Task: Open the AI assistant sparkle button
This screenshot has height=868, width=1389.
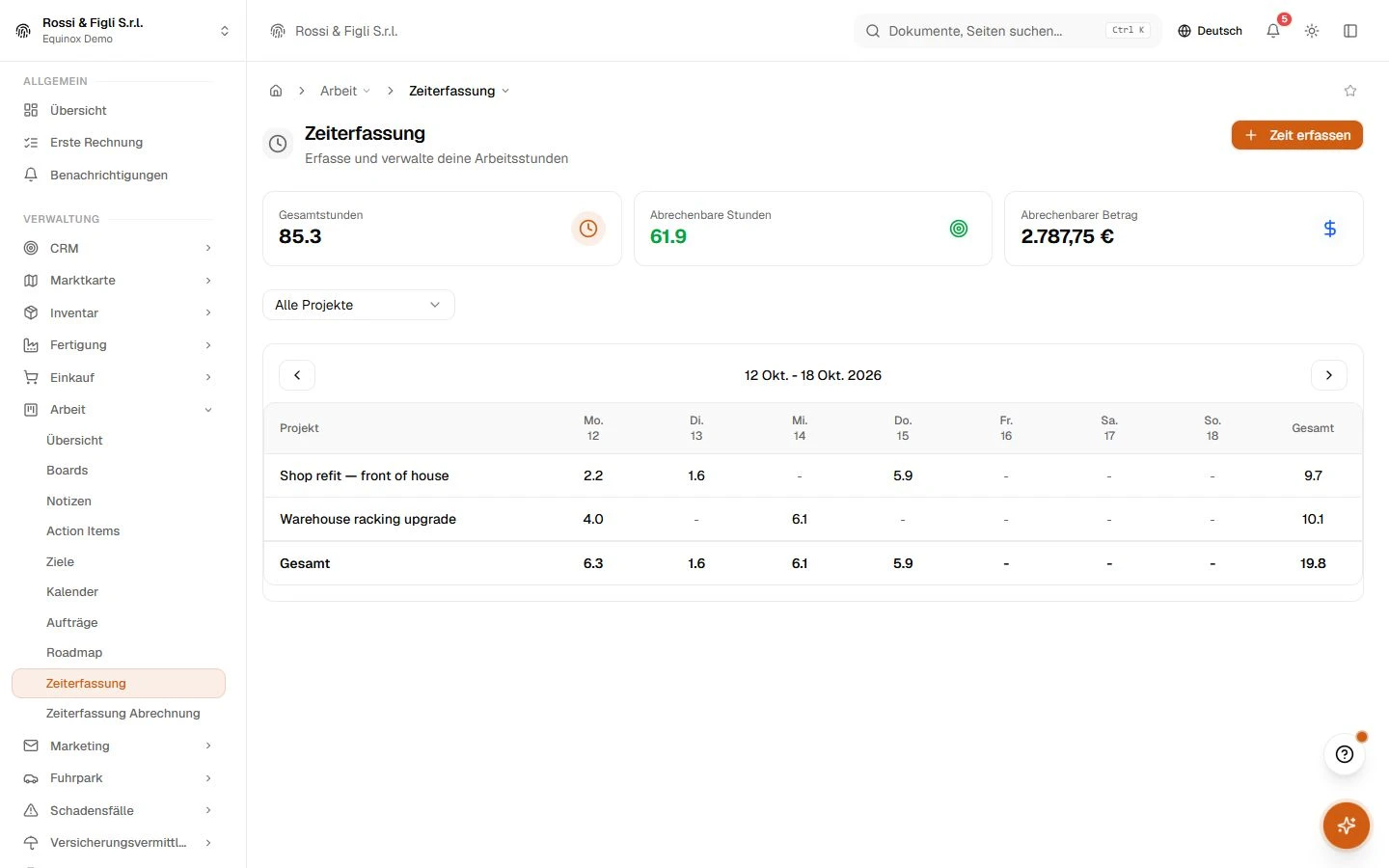Action: (x=1347, y=826)
